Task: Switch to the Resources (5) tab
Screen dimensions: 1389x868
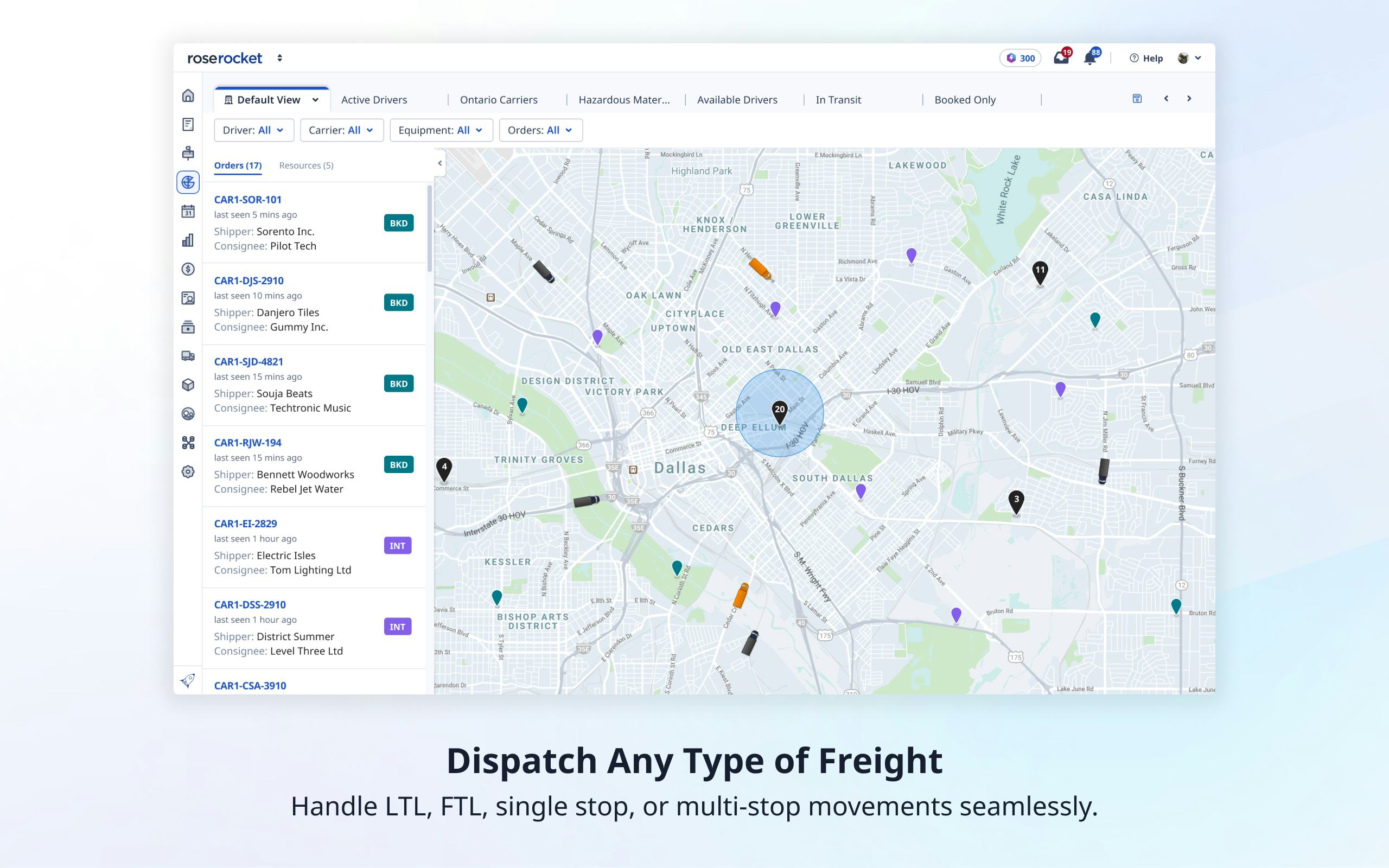Action: pyautogui.click(x=306, y=165)
